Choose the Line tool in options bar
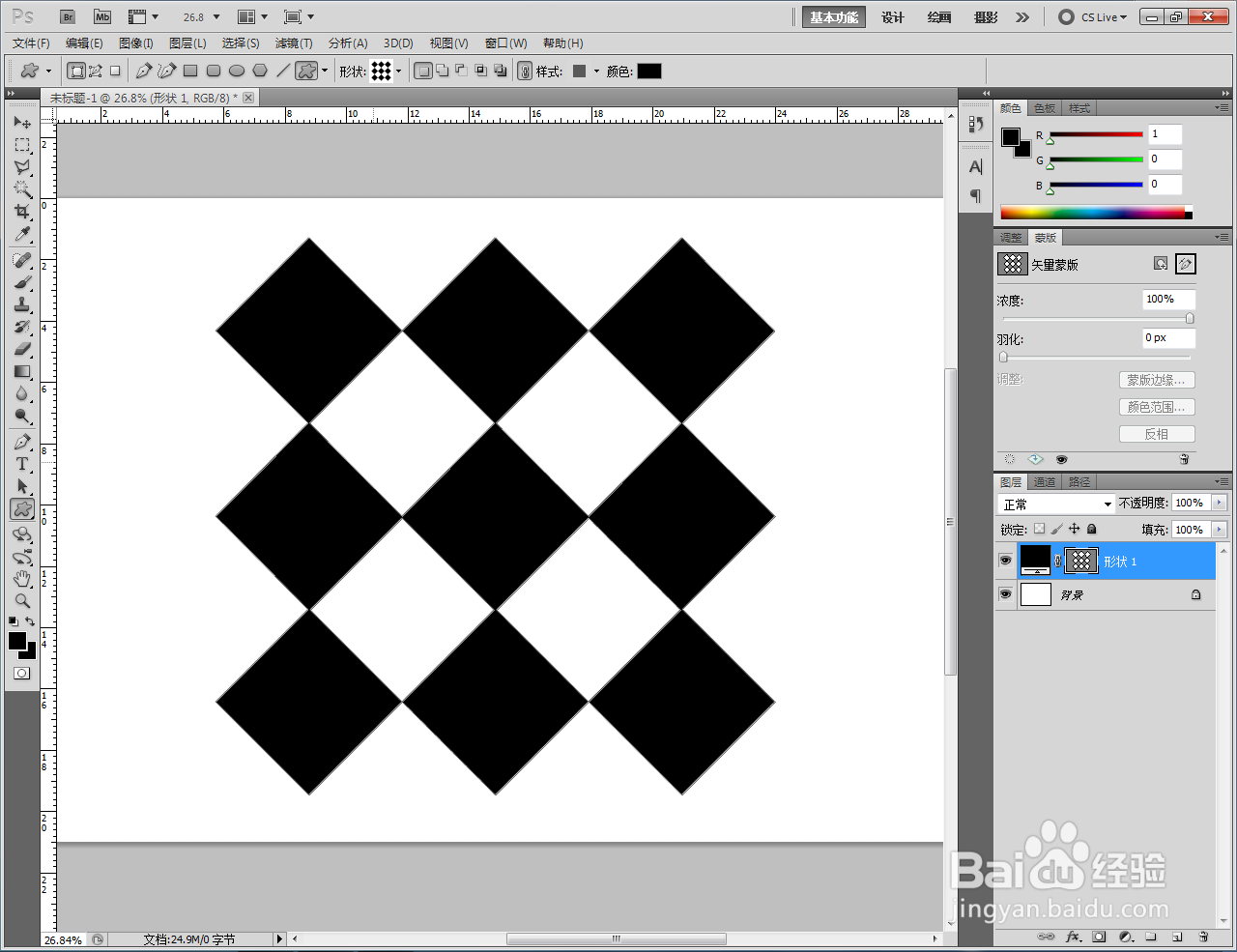 coord(283,71)
